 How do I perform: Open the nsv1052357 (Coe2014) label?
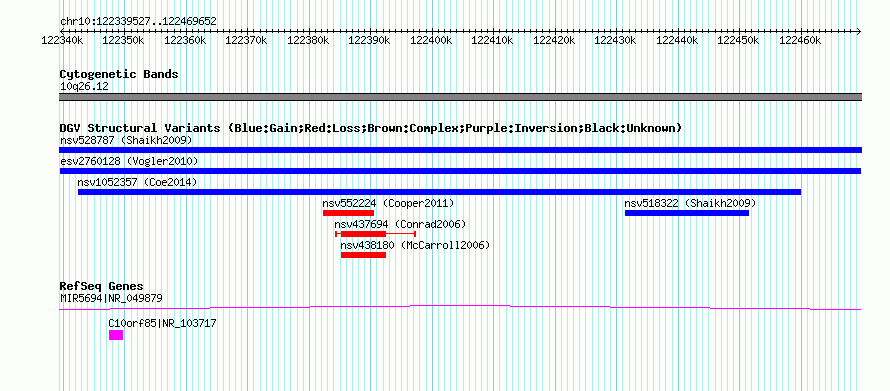[137, 182]
